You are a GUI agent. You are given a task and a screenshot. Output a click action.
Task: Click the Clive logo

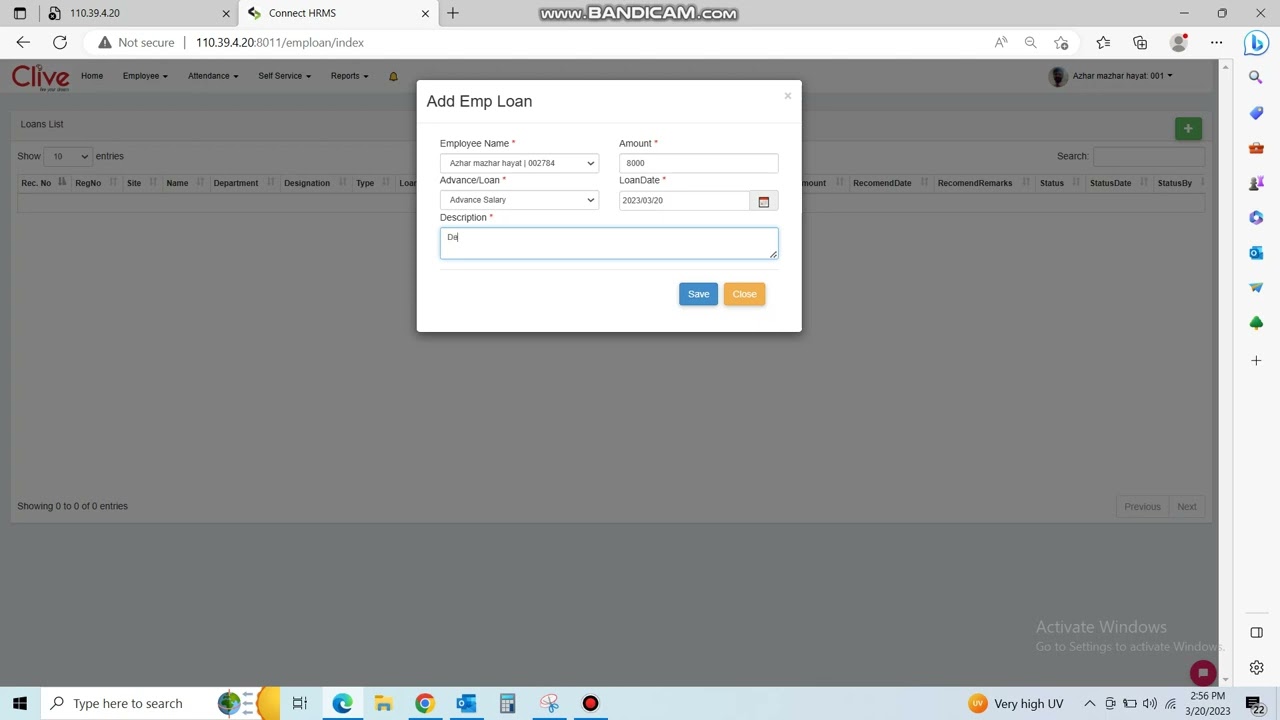coord(40,77)
